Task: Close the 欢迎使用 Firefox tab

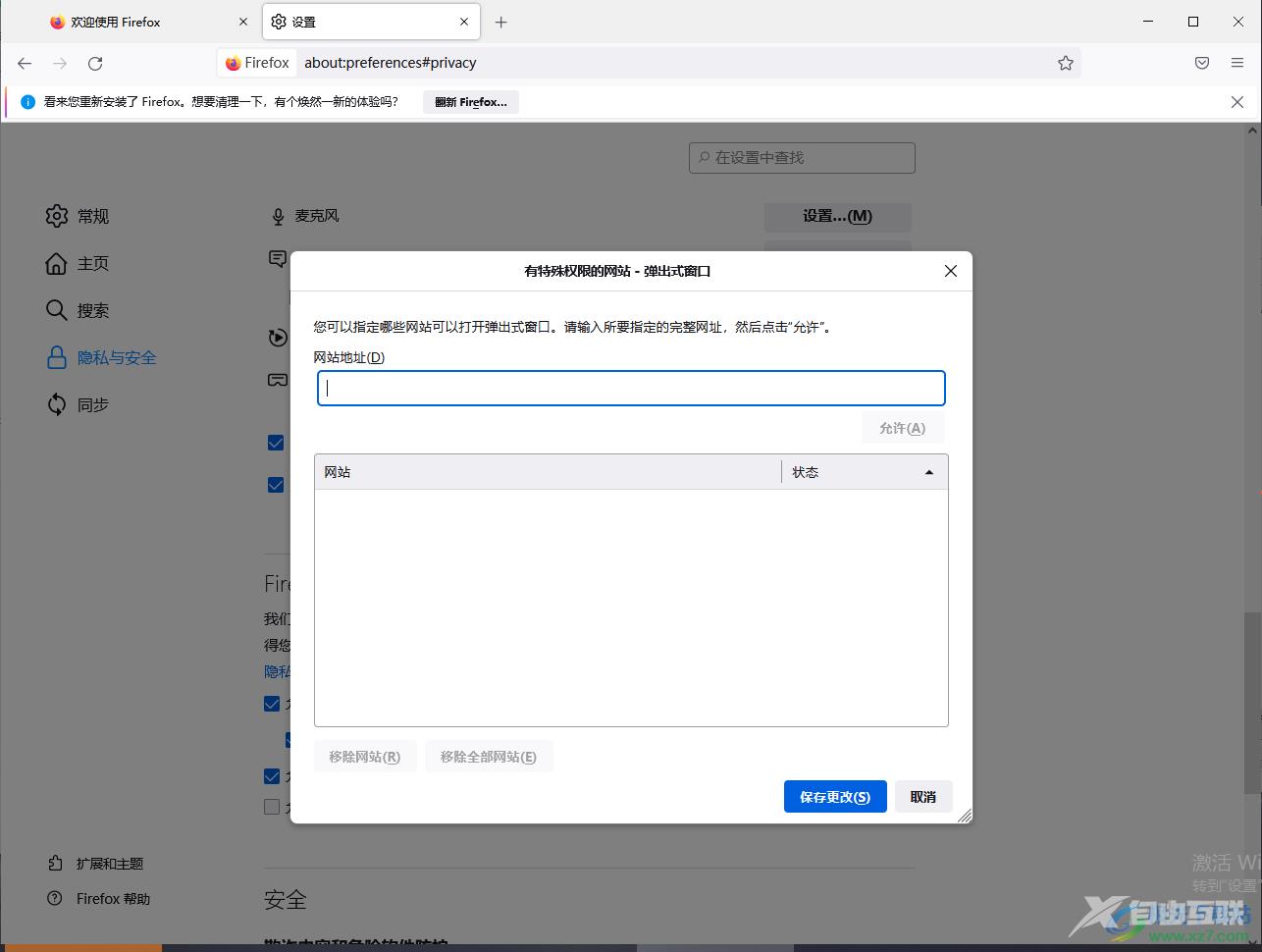Action: [x=243, y=22]
